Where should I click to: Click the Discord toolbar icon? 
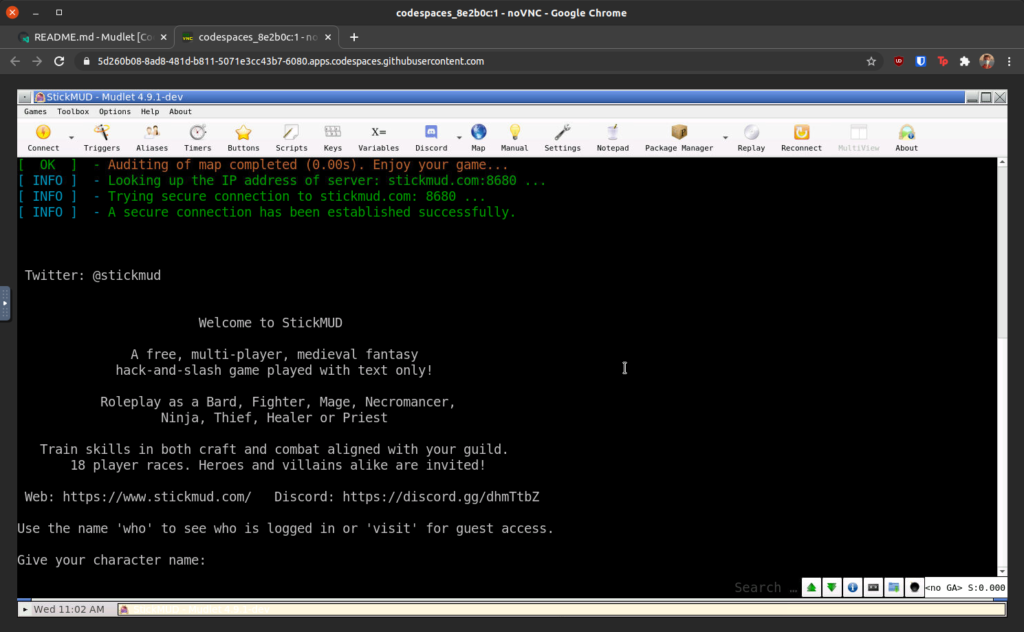pyautogui.click(x=431, y=138)
